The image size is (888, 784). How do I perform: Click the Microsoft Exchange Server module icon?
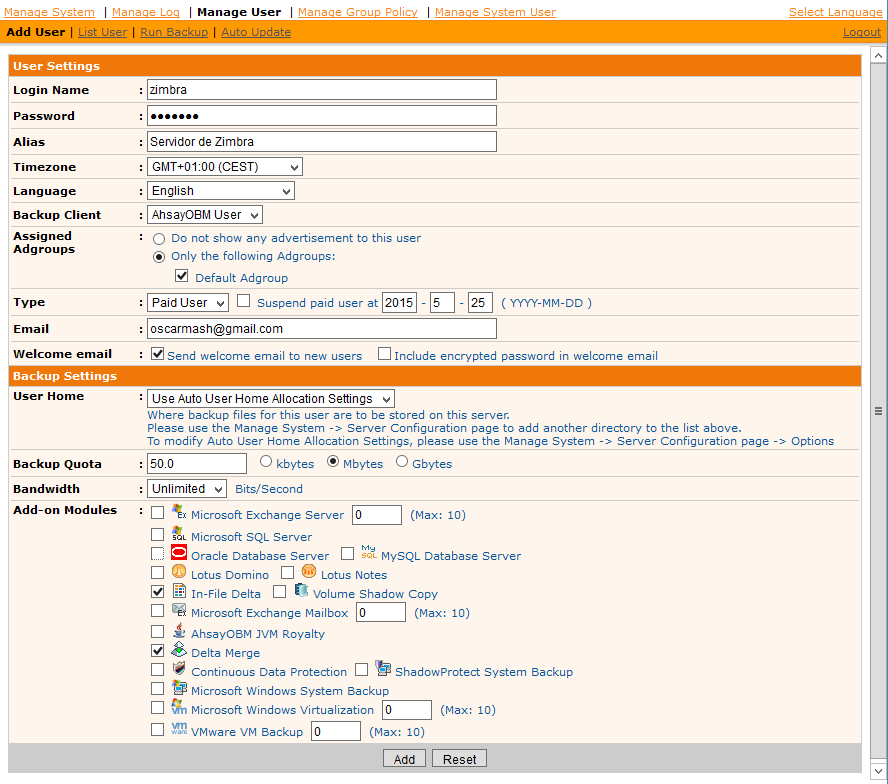click(x=179, y=512)
